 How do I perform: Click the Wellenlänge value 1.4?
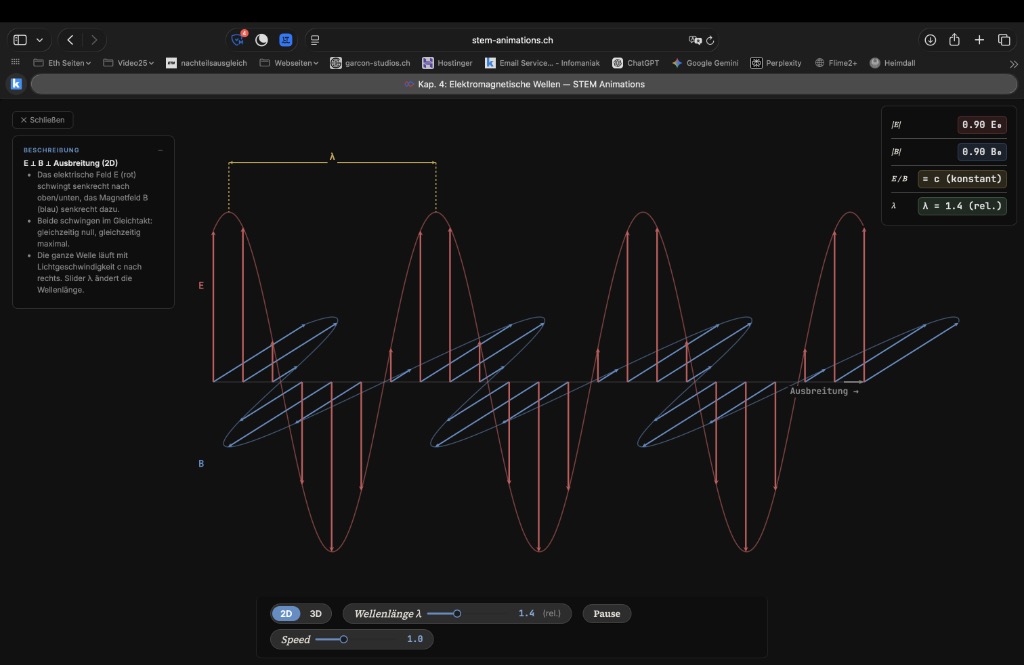pos(526,613)
